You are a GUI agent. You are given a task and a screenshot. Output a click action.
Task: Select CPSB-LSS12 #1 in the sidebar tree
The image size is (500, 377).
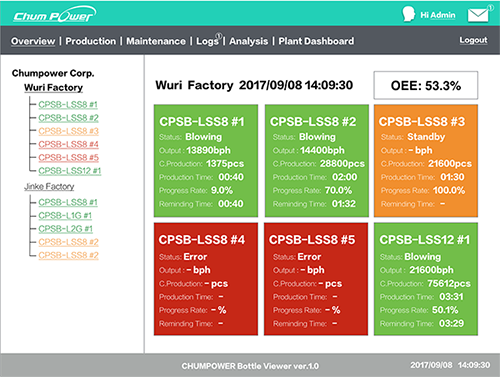coord(70,171)
